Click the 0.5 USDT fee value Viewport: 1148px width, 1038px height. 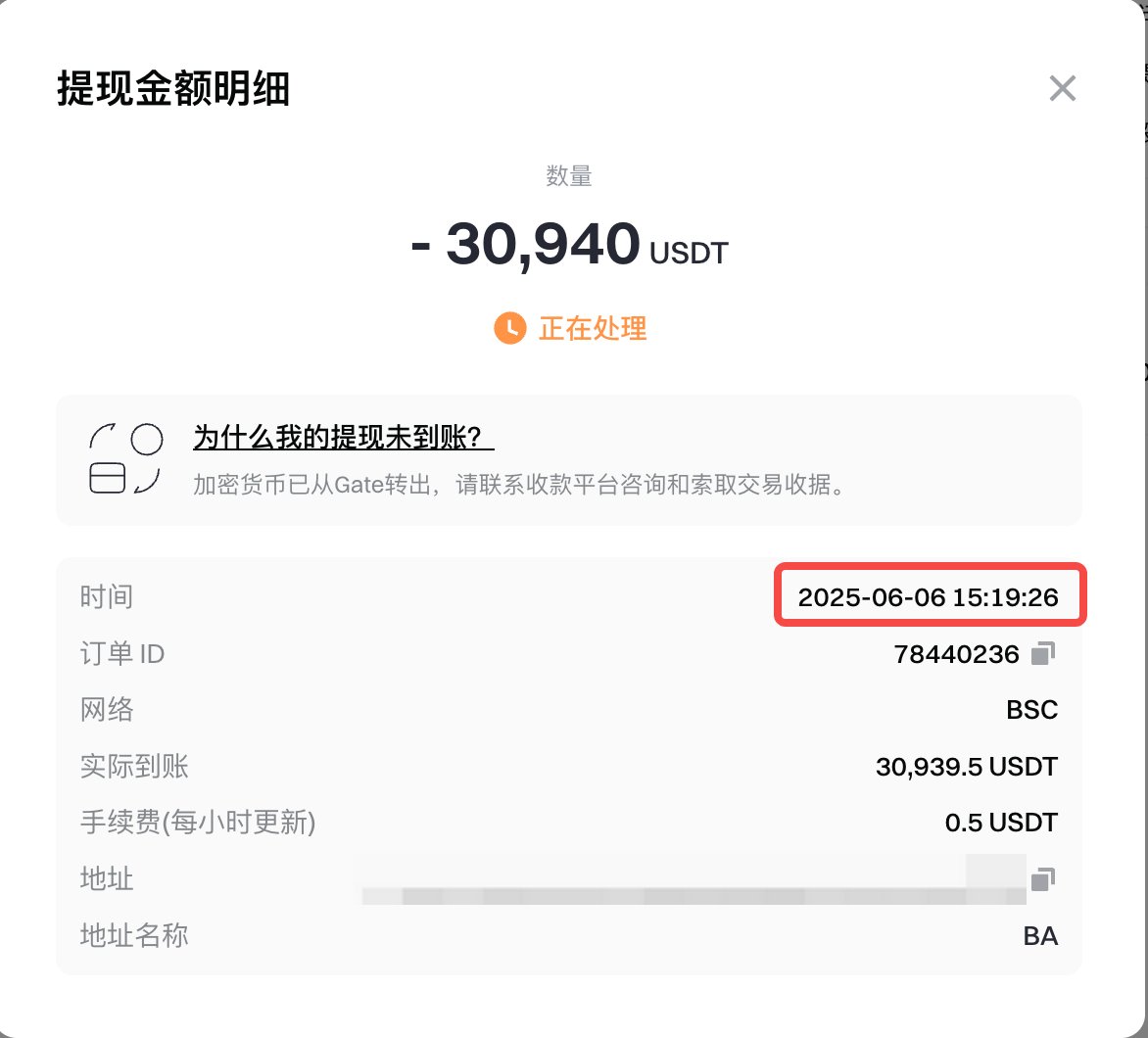click(x=1001, y=823)
